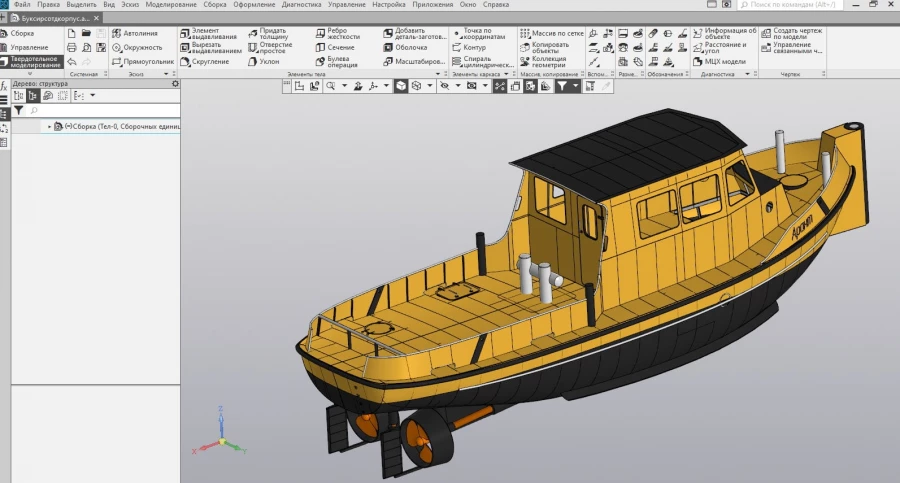Open tree panel settings gear

pos(175,84)
